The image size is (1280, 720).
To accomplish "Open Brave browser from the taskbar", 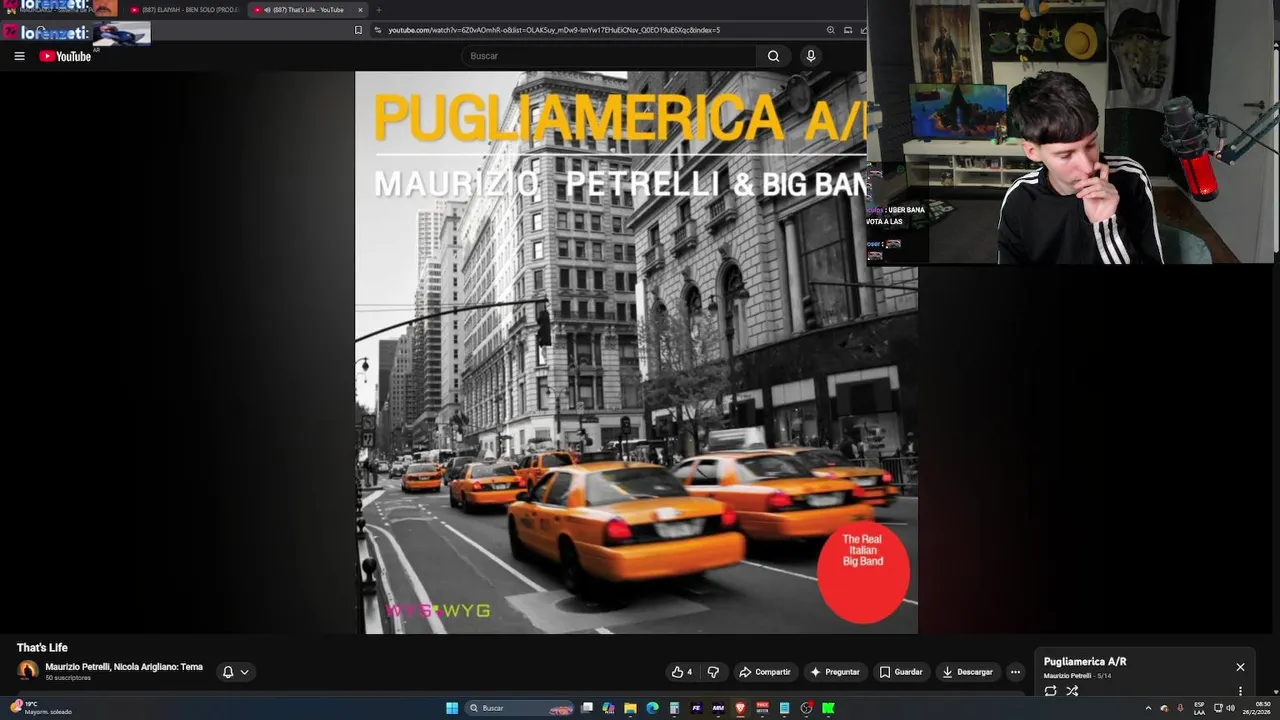I will point(740,708).
